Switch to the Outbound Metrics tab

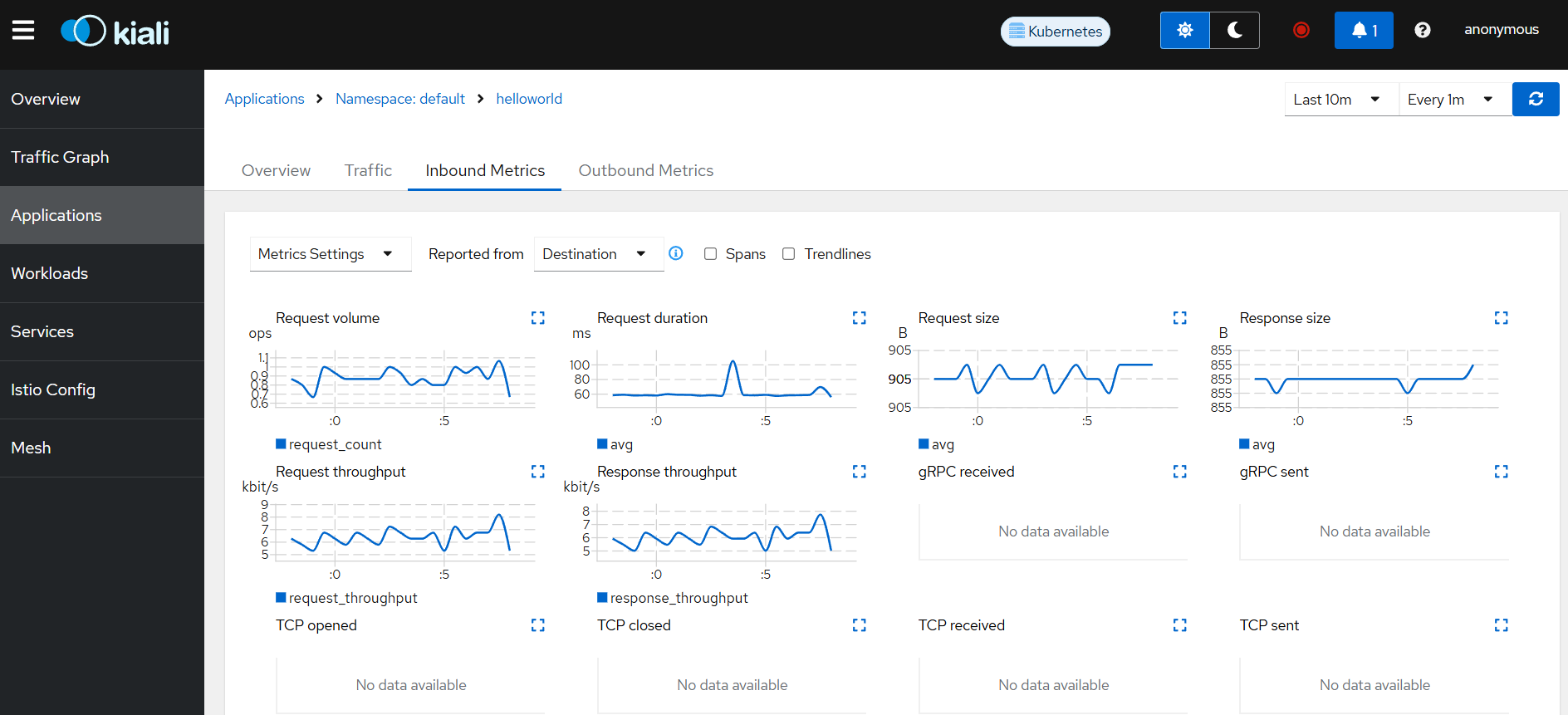pyautogui.click(x=646, y=170)
